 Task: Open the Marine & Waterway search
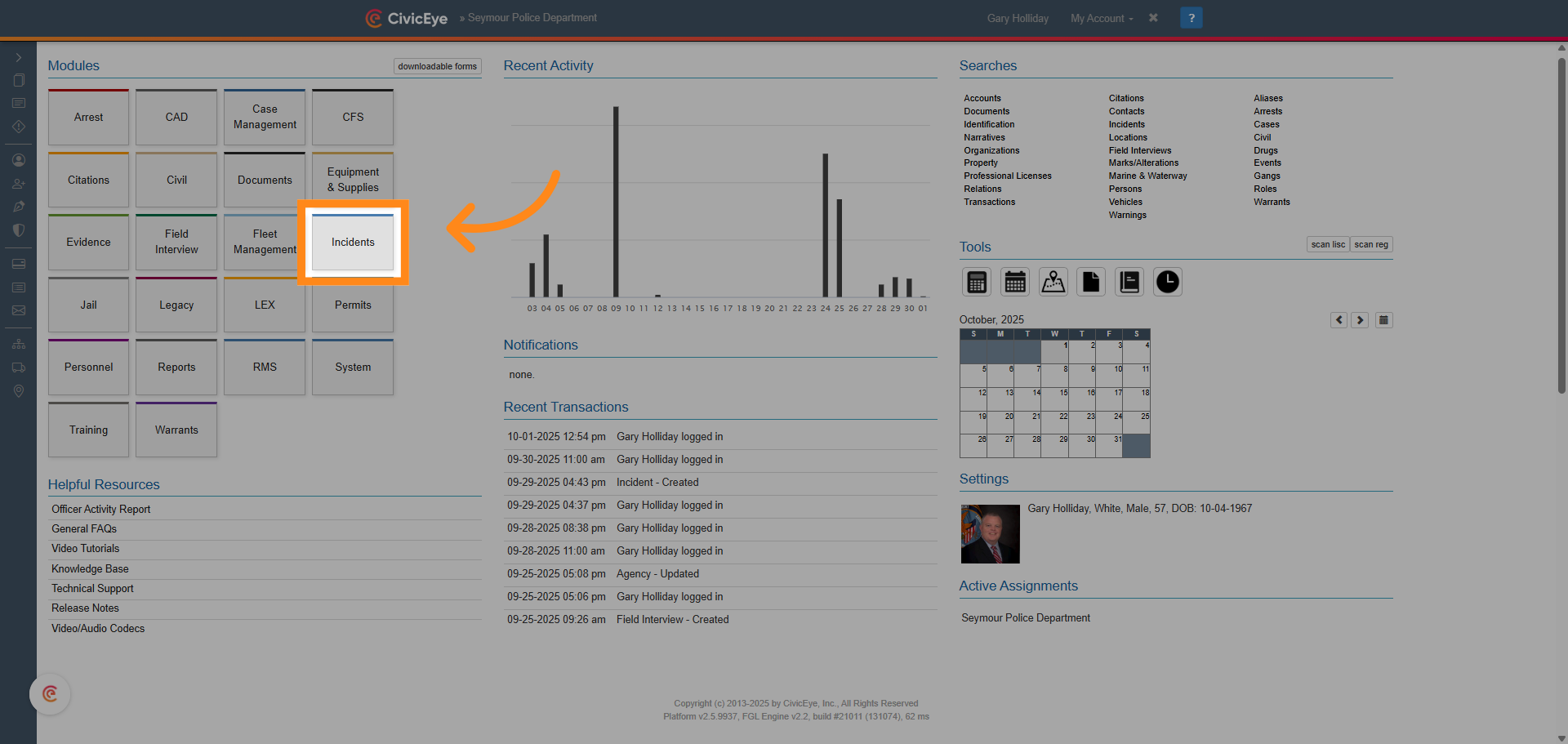coord(1147,176)
